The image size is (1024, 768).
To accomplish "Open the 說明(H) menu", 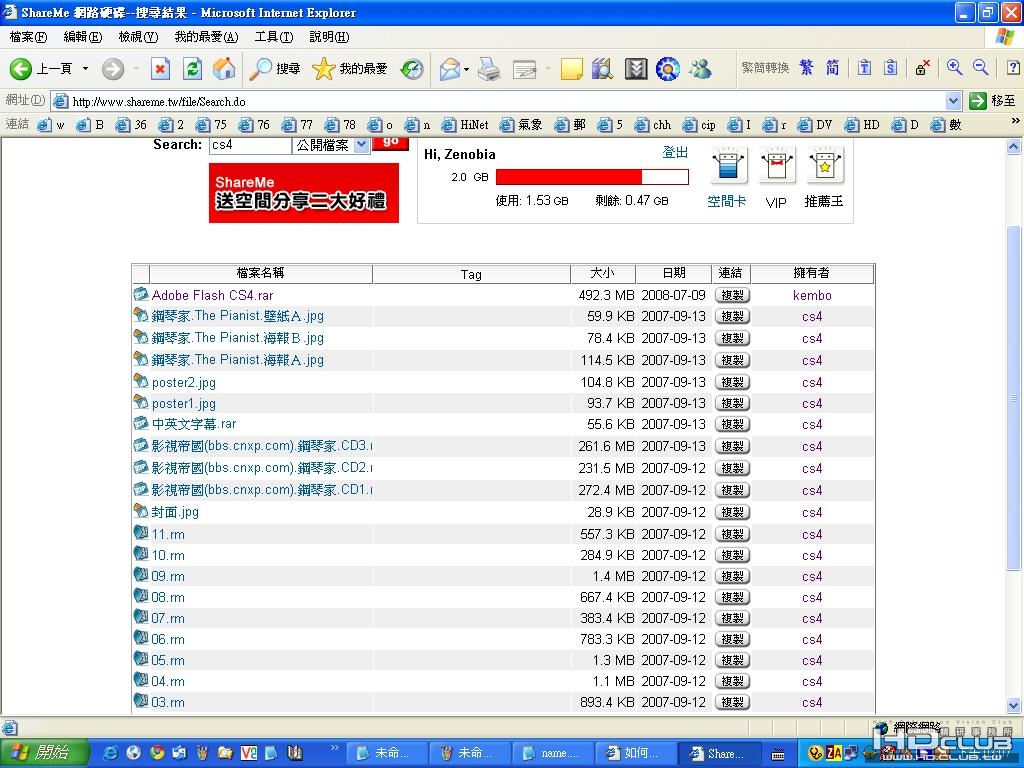I will [x=329, y=37].
